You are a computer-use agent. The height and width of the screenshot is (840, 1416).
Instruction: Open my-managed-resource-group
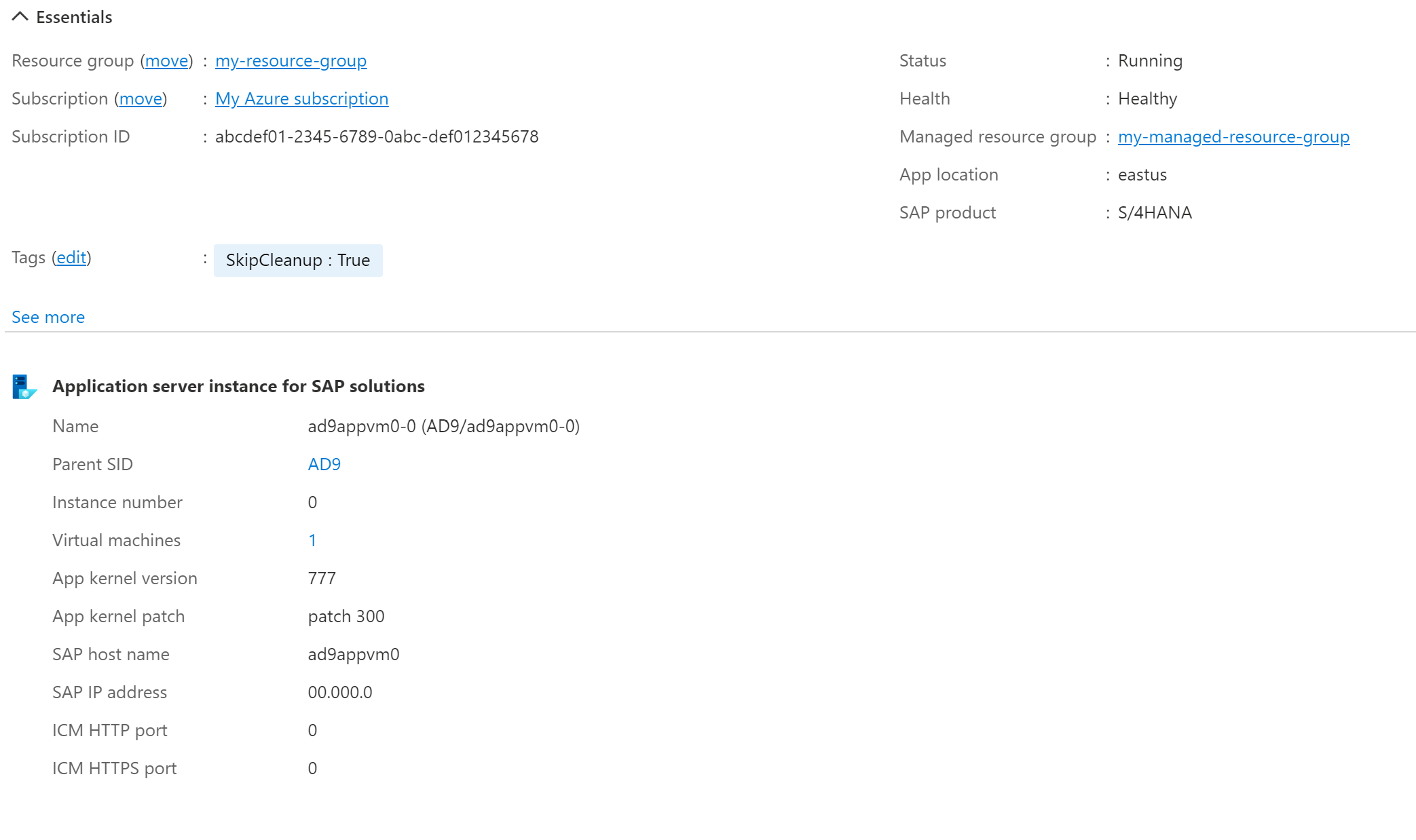pyautogui.click(x=1234, y=136)
